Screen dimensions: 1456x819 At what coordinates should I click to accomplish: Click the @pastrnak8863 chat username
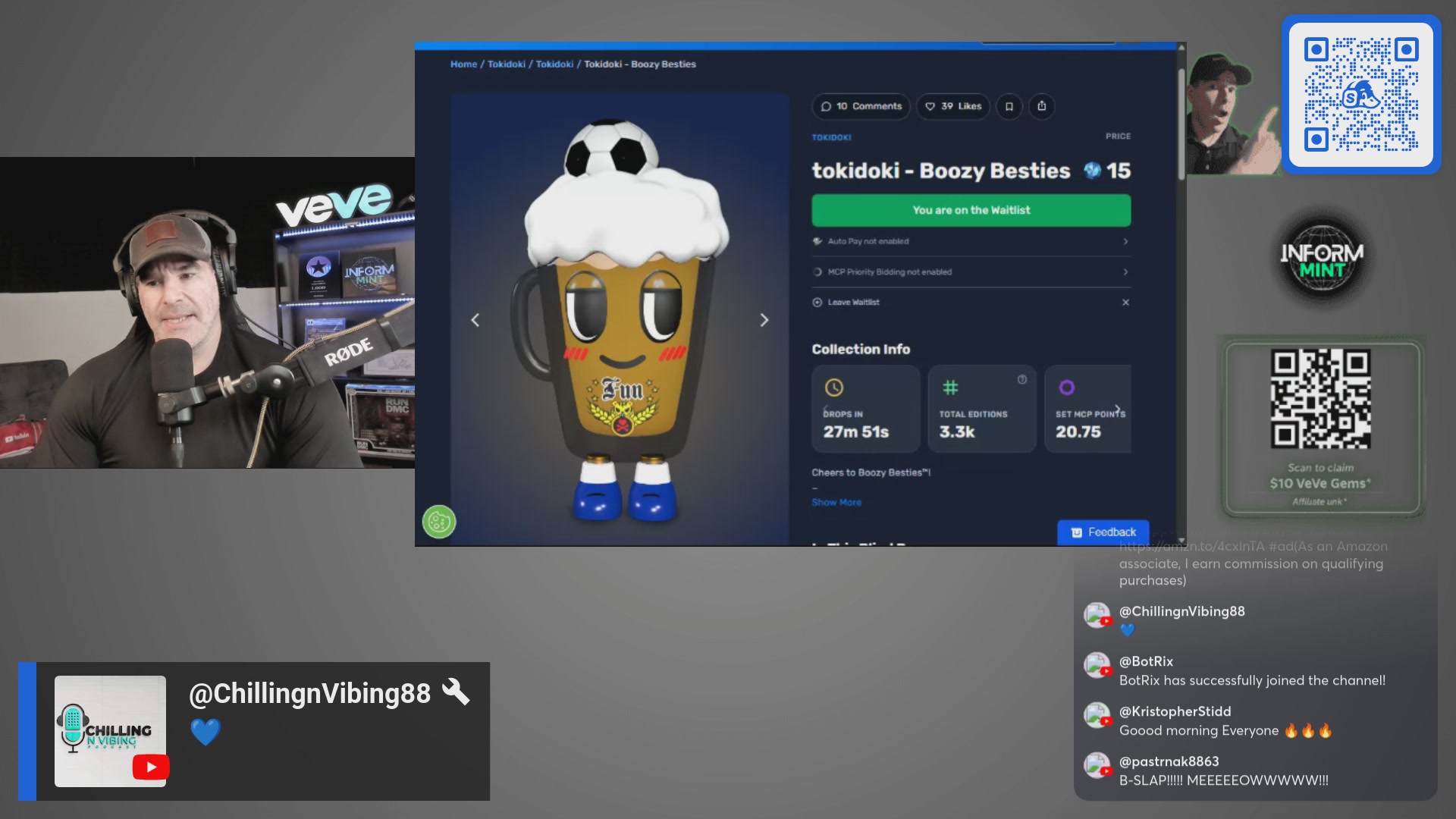click(x=1169, y=761)
